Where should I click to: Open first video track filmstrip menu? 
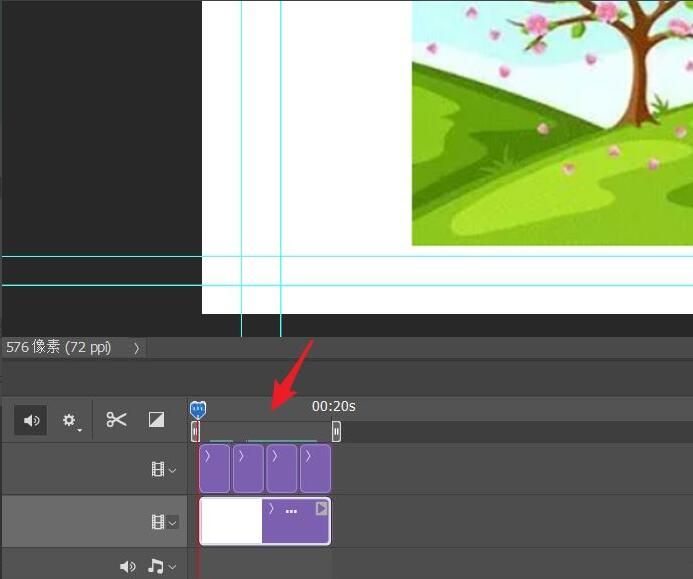coord(163,469)
